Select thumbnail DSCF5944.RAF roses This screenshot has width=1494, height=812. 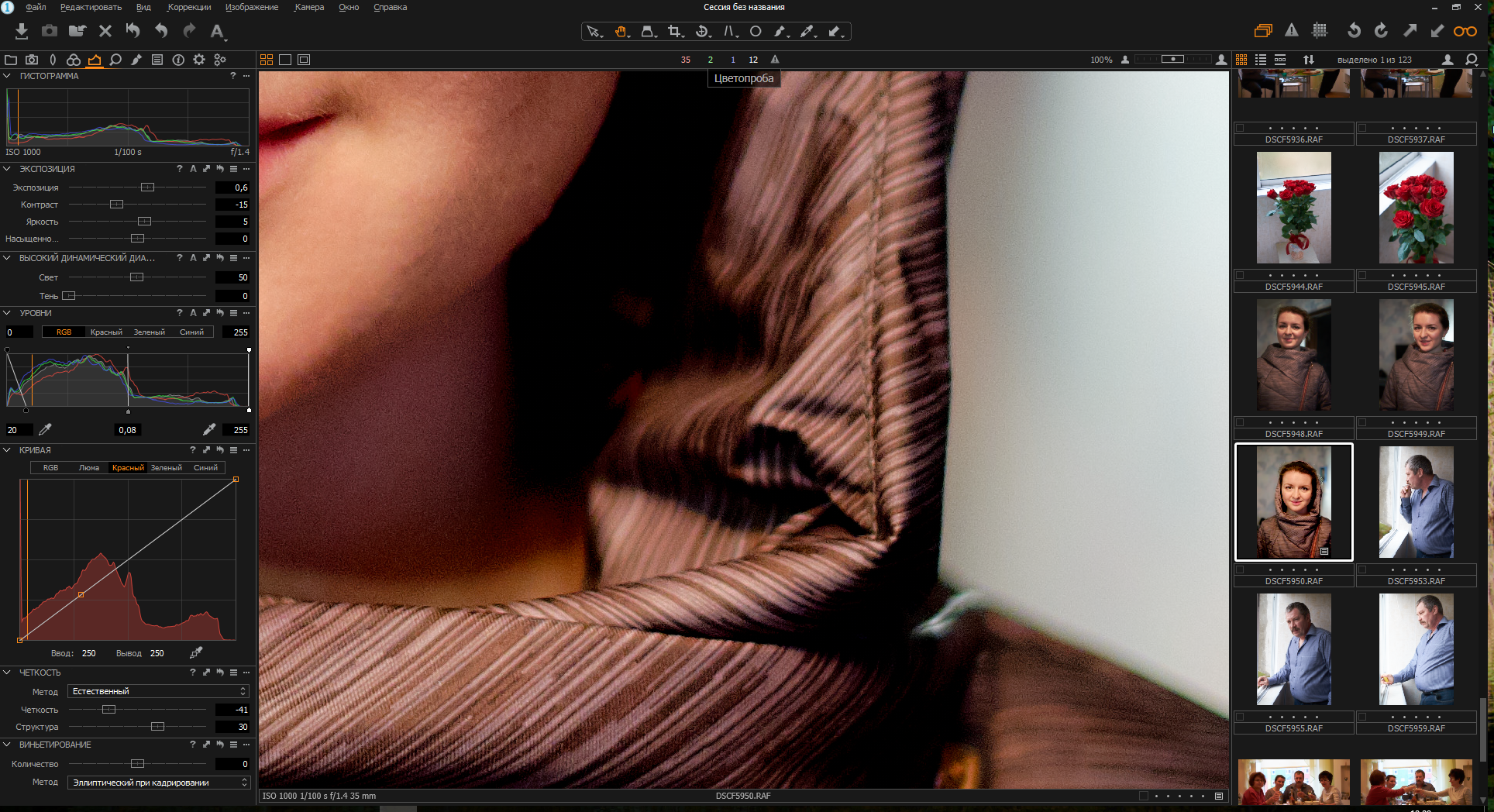coord(1293,208)
